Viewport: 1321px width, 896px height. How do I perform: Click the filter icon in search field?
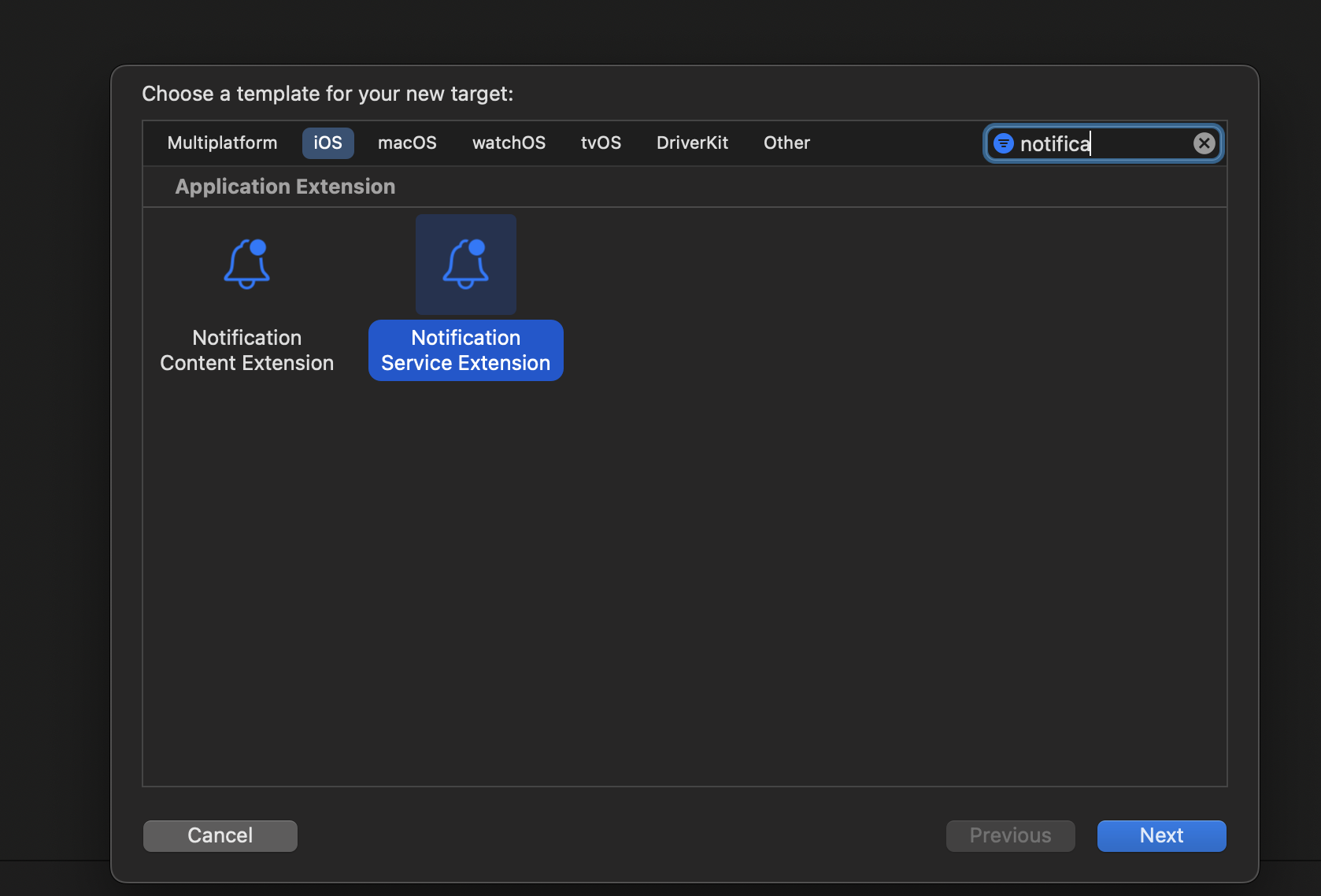(x=1003, y=143)
